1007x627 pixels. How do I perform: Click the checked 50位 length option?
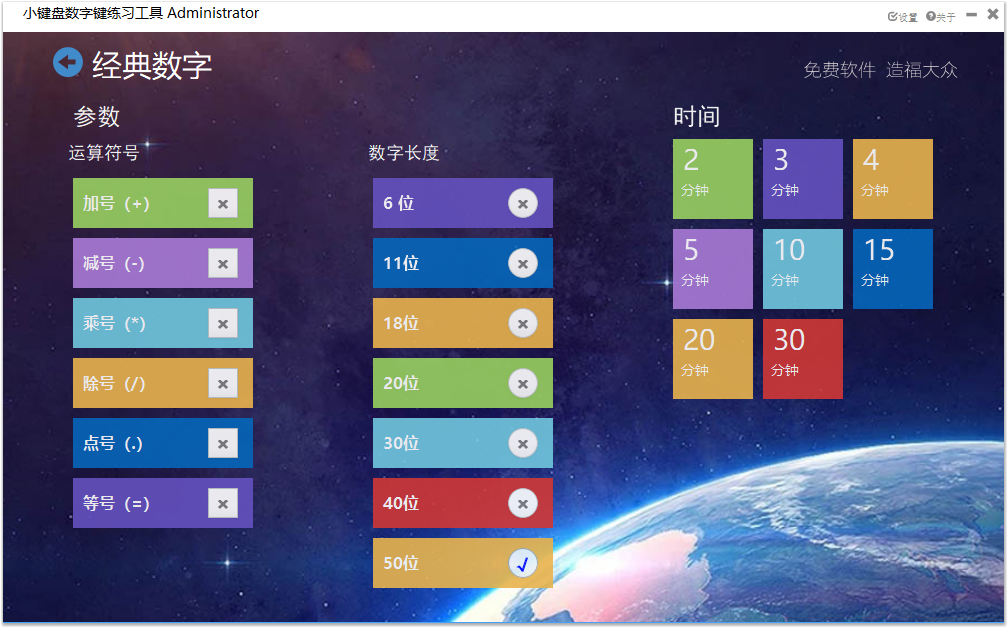[462, 563]
